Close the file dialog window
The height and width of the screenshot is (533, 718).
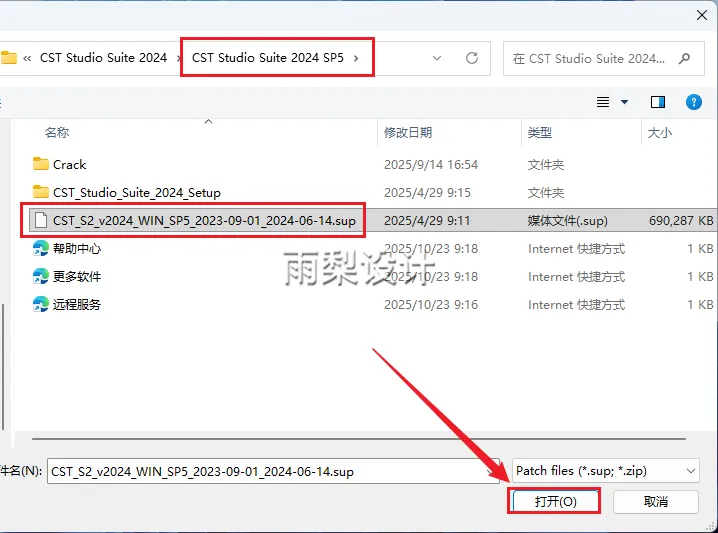pyautogui.click(x=702, y=15)
